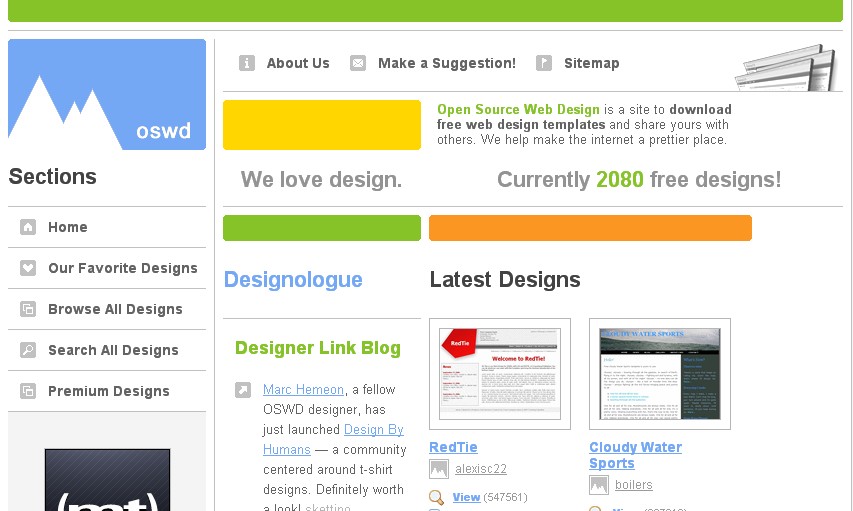The height and width of the screenshot is (511, 853).
Task: Click the dark ad banner in sidebar
Action: coord(107,480)
